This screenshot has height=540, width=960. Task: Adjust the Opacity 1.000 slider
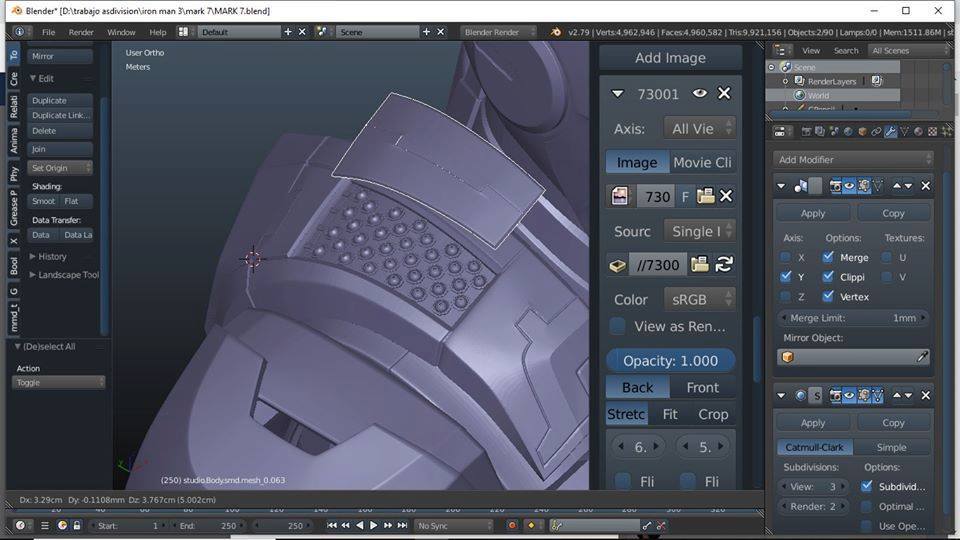click(670, 361)
